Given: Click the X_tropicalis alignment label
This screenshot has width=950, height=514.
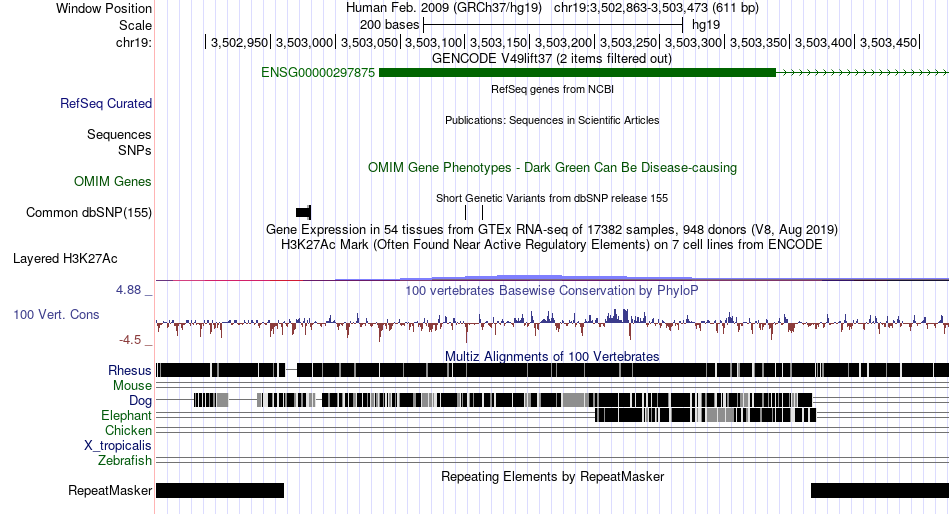Looking at the screenshot, I should (118, 446).
